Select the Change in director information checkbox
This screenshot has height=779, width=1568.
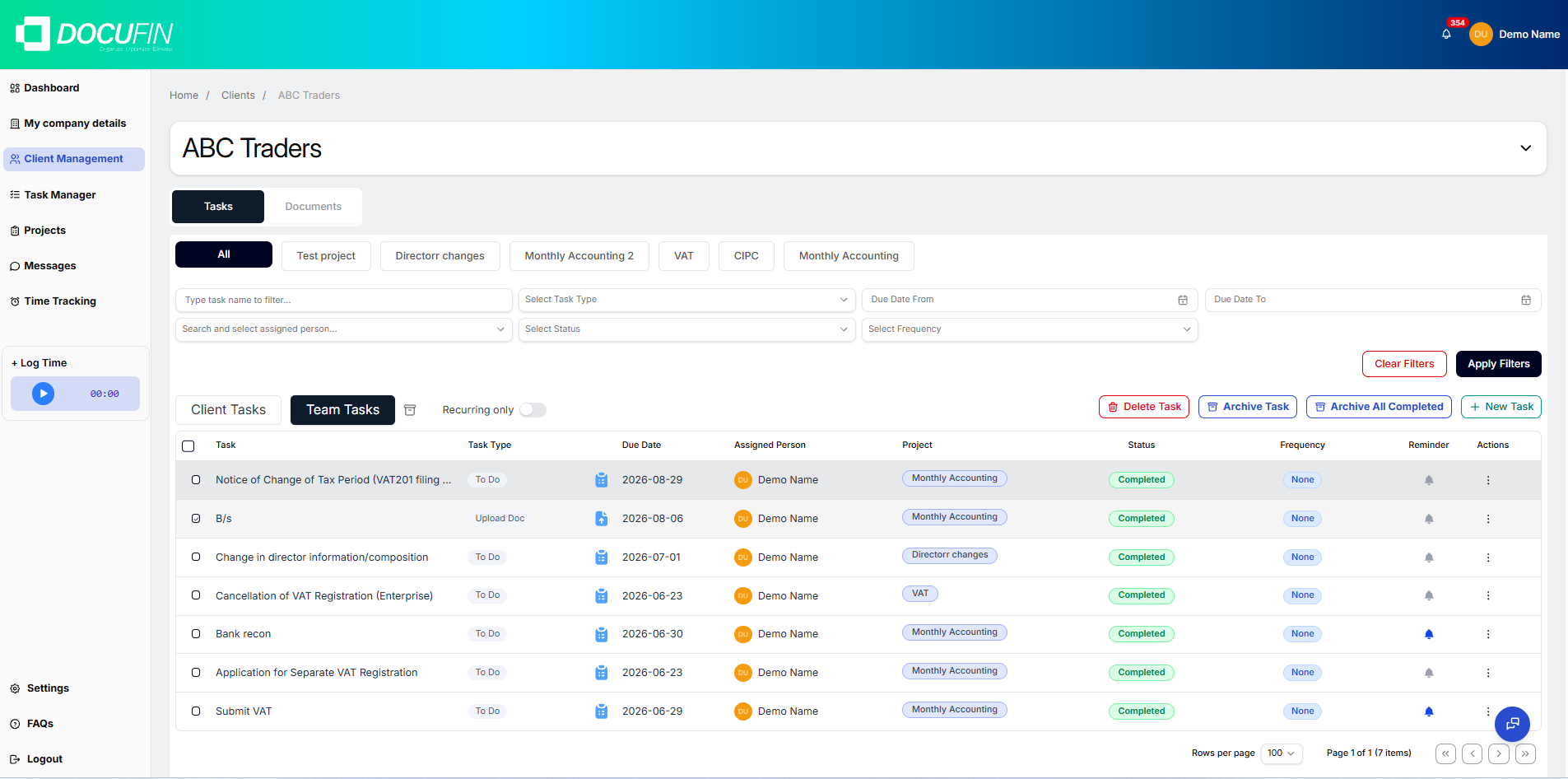196,557
